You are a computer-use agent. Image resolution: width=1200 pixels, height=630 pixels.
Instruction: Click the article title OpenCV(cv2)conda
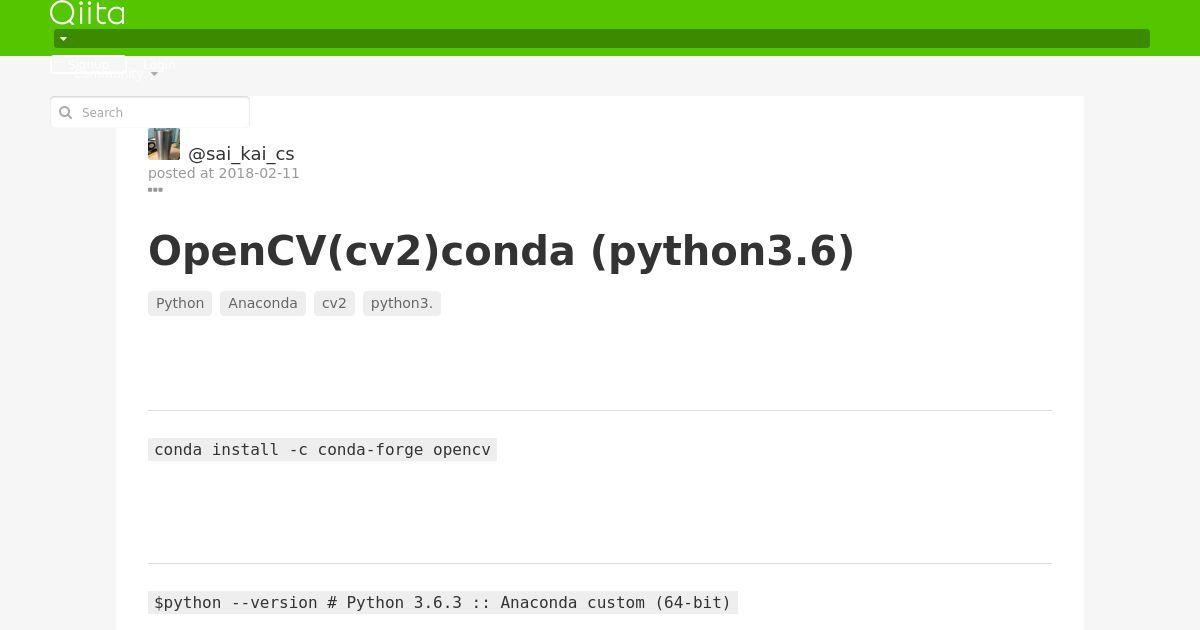pyautogui.click(x=501, y=251)
